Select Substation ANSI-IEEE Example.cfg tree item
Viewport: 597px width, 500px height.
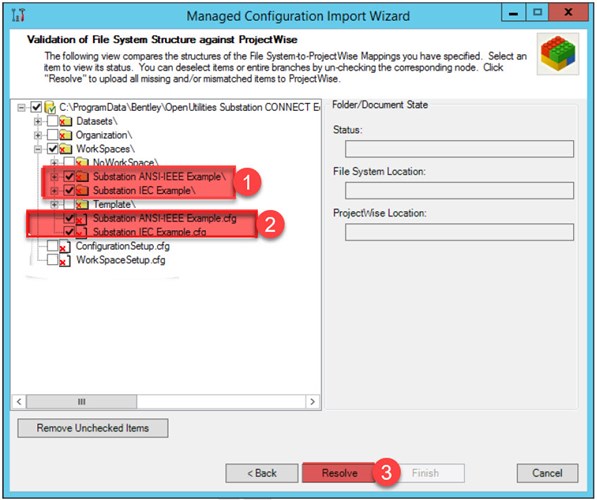coord(164,218)
